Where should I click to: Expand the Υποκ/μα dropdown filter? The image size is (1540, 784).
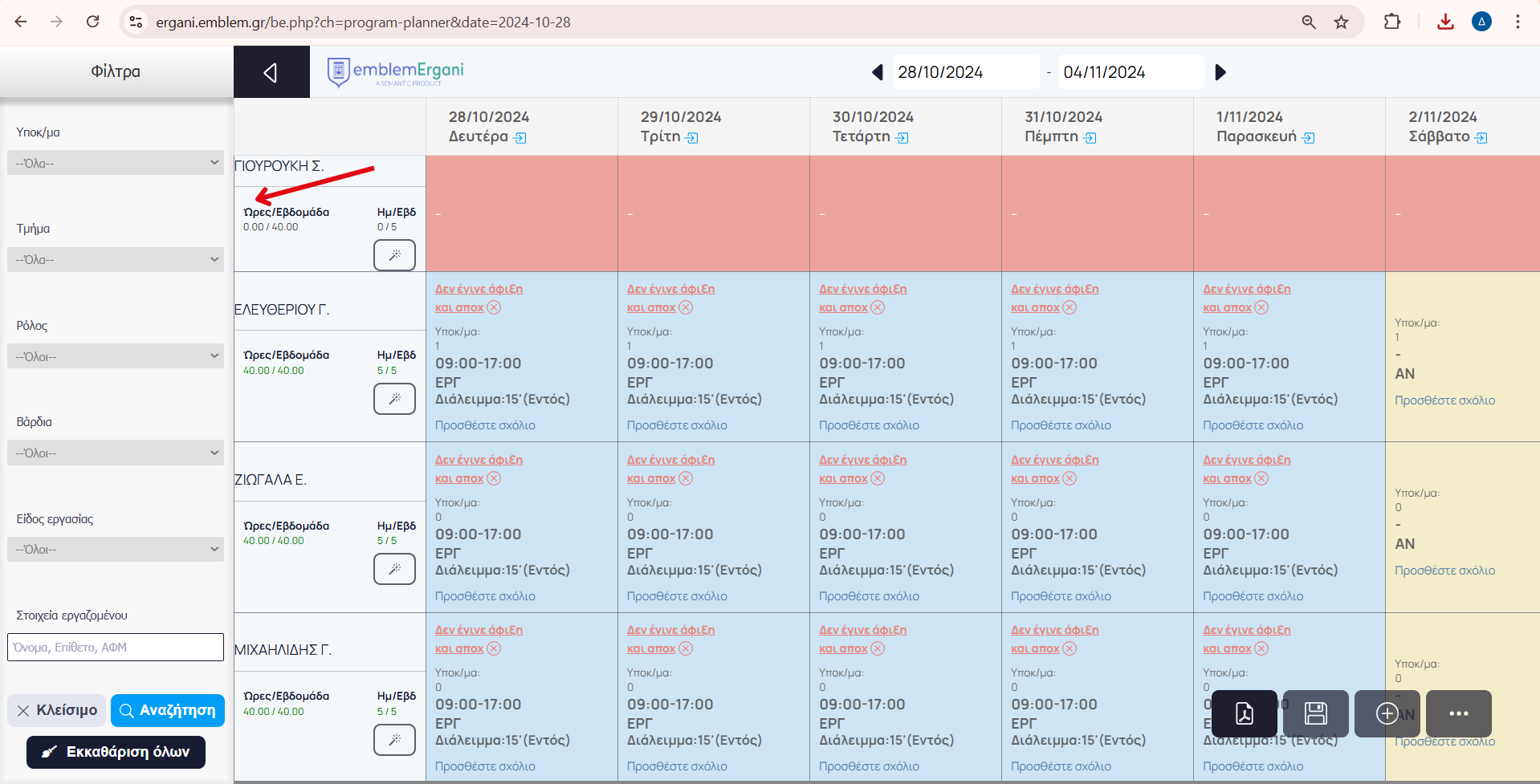[x=116, y=163]
